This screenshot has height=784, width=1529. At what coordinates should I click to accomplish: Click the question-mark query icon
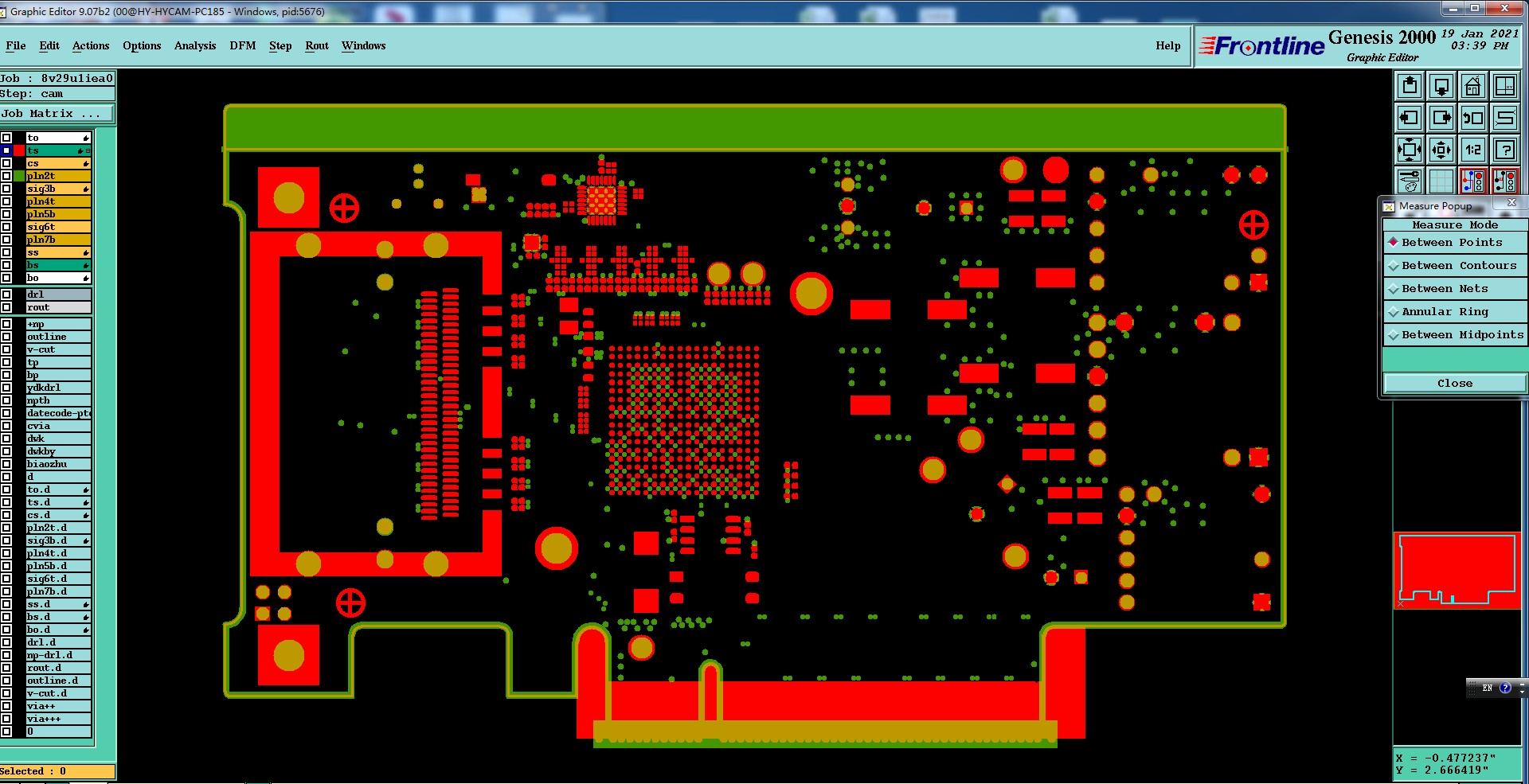pyautogui.click(x=1505, y=150)
